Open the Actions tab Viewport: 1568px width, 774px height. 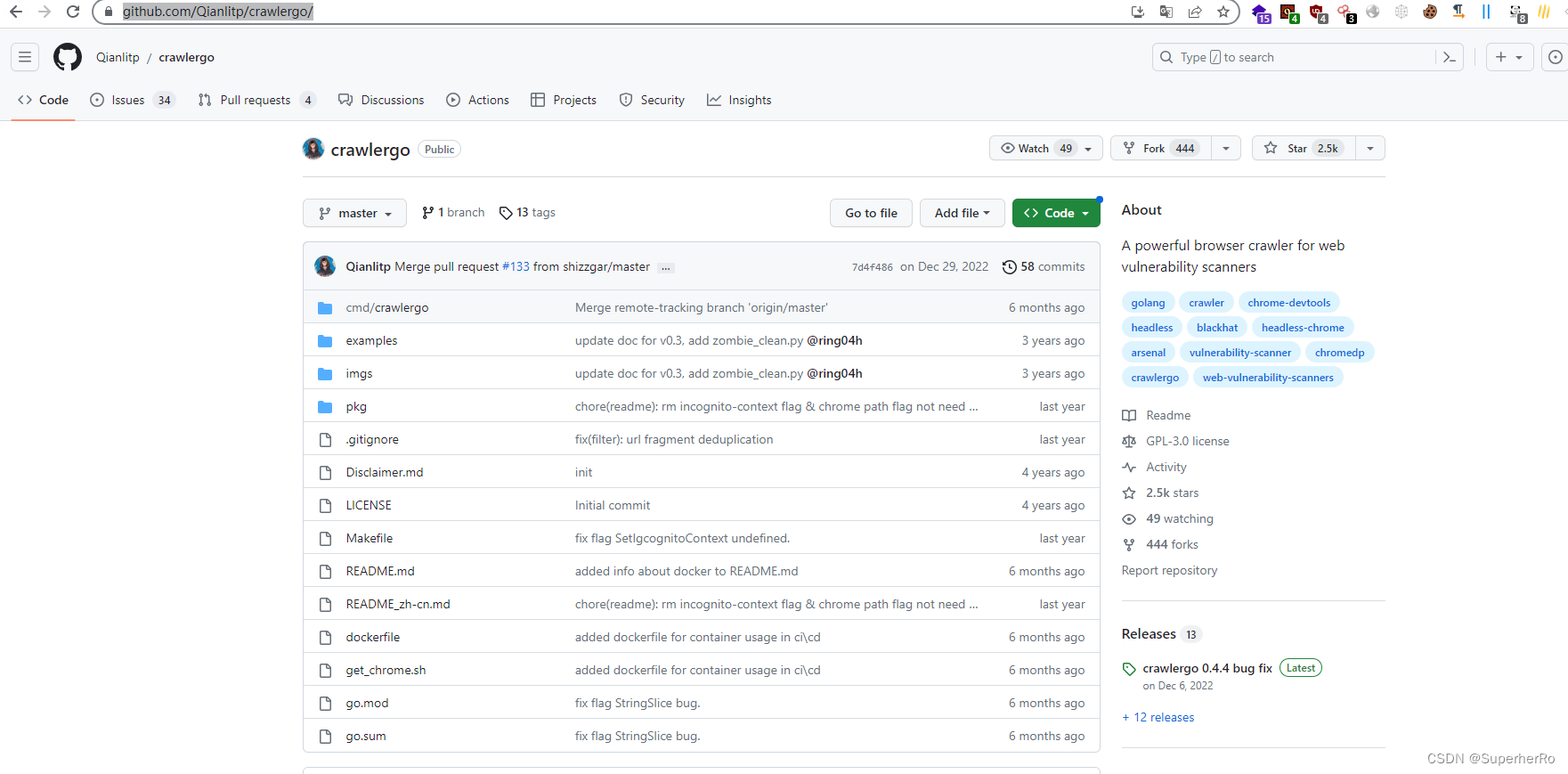pos(478,100)
